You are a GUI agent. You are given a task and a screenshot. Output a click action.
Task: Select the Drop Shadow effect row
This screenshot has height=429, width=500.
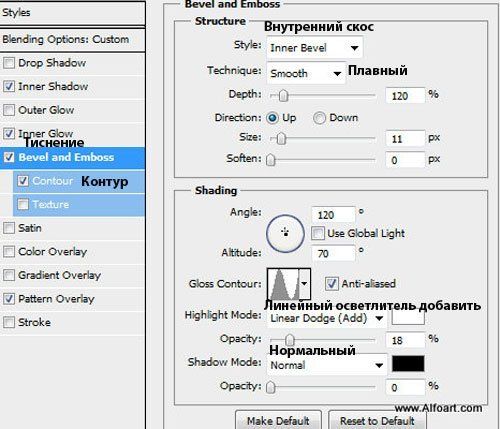[72, 63]
